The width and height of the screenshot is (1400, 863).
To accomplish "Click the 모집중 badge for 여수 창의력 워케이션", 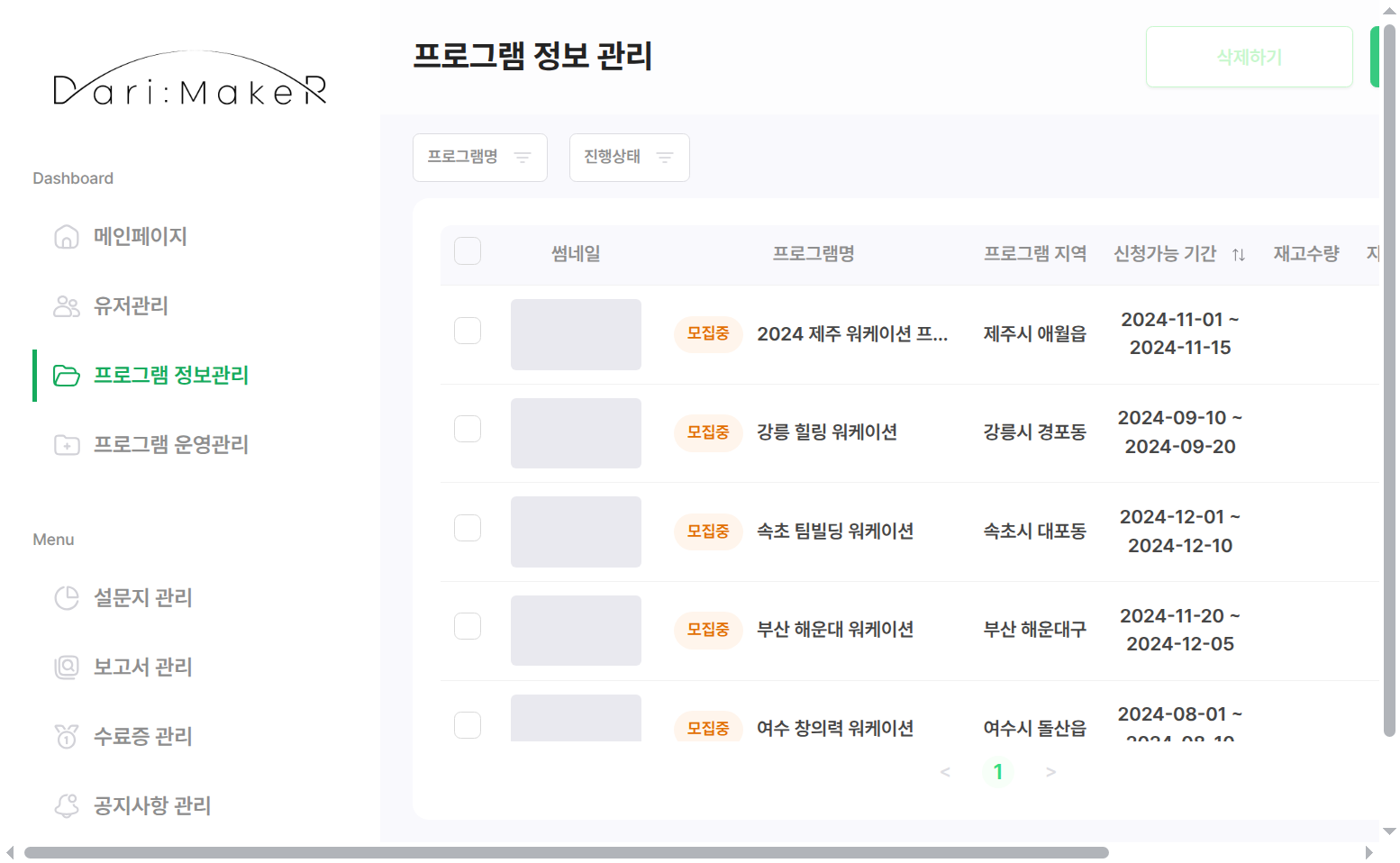I will tap(708, 728).
